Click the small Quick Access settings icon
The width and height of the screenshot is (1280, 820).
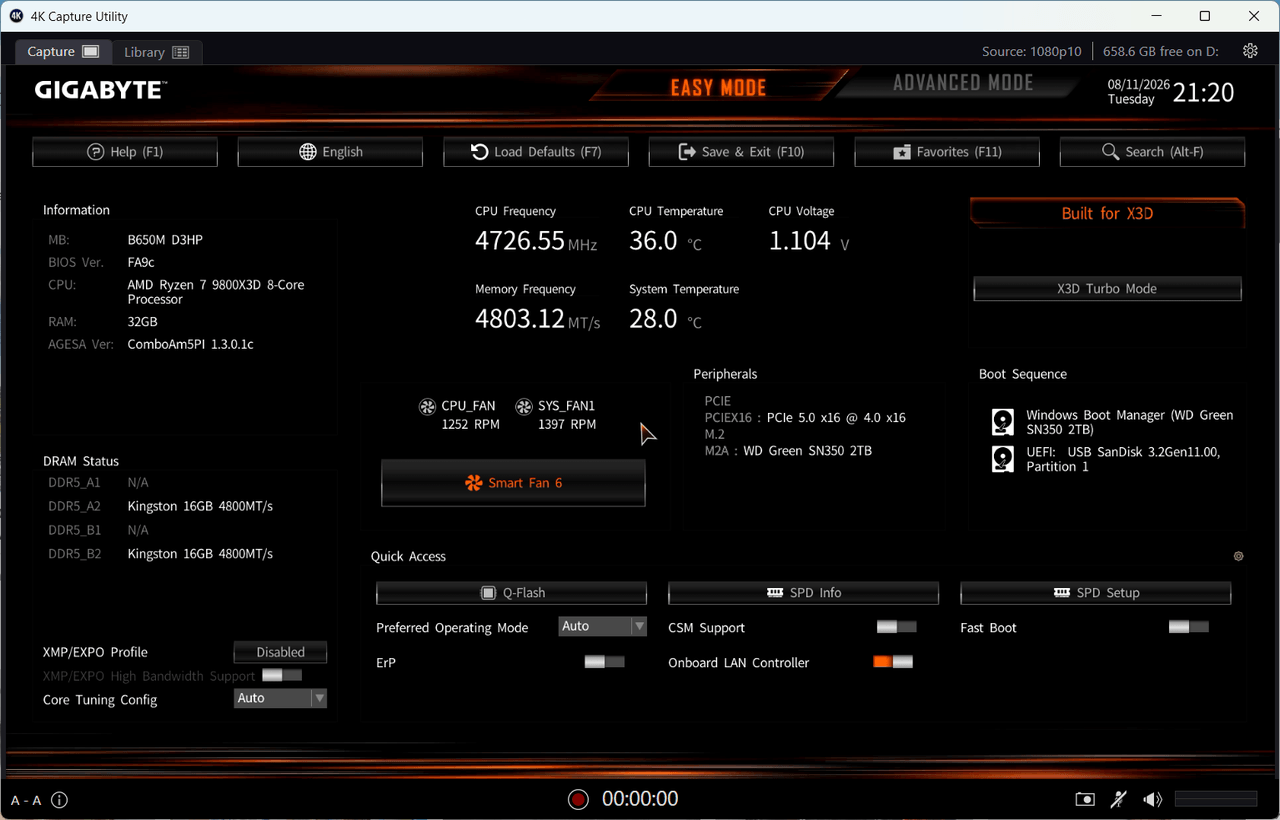point(1238,556)
